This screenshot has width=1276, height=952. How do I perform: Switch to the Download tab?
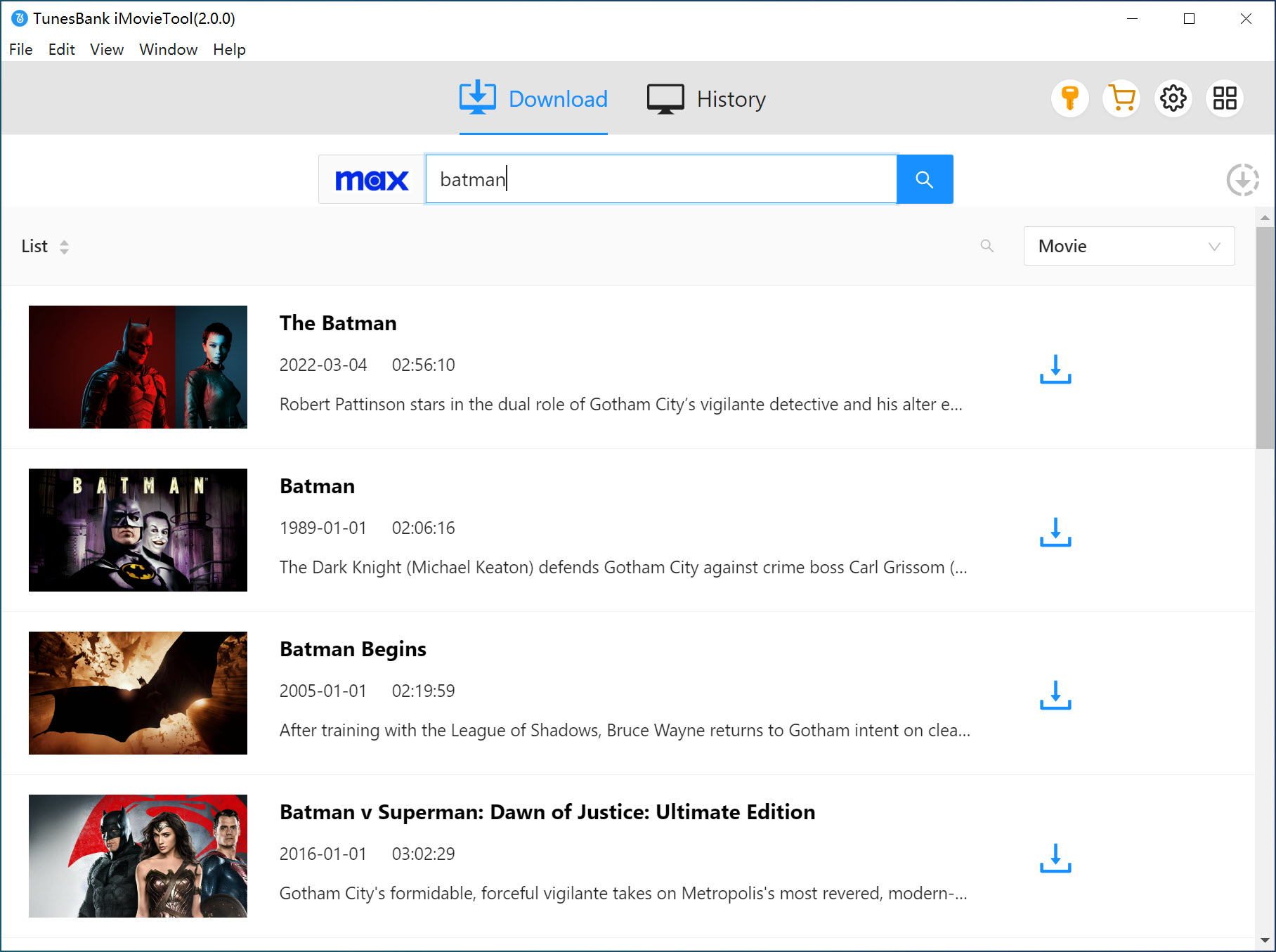tap(533, 99)
